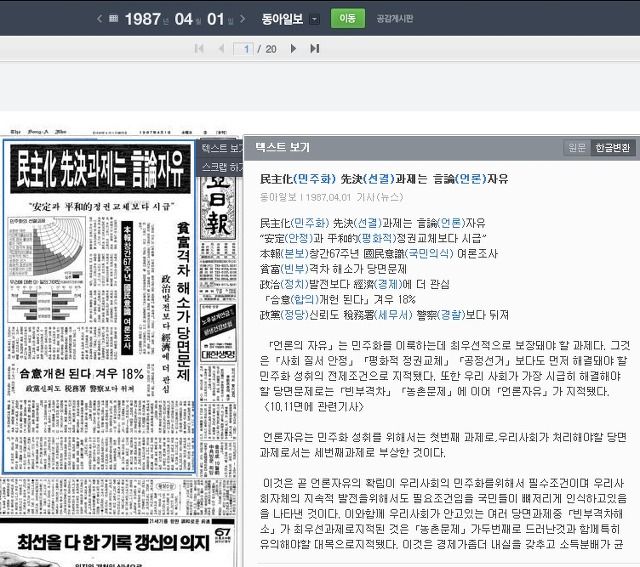Select 스크랩 하기 menu item

pyautogui.click(x=222, y=167)
